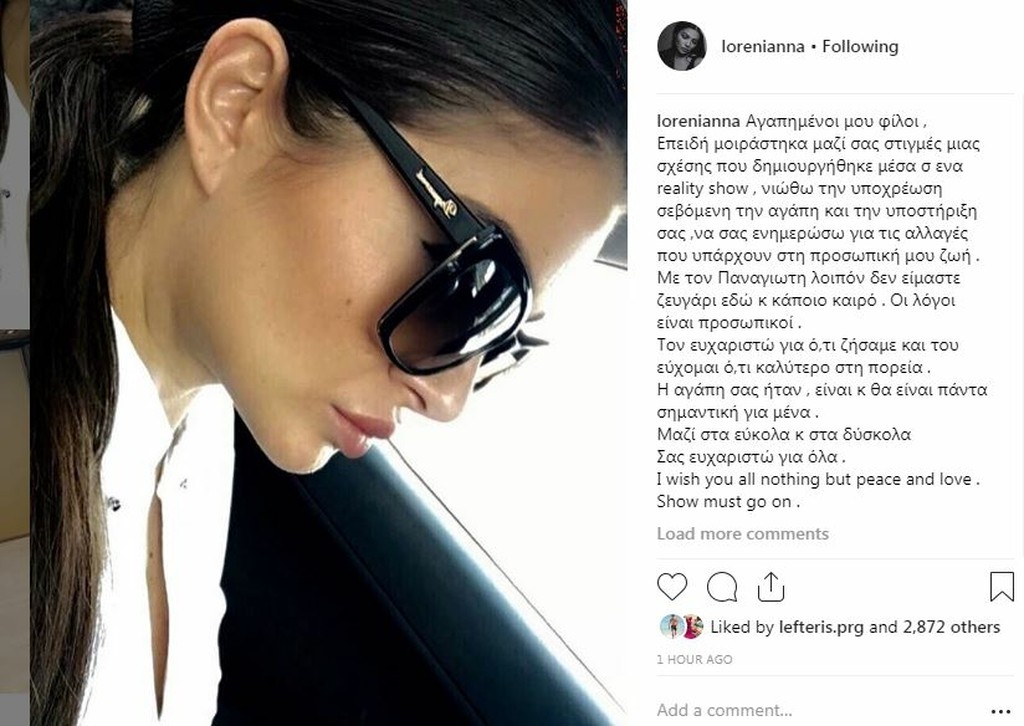1024x726 pixels.
Task: Save the post with the bookmark icon
Action: point(1002,586)
